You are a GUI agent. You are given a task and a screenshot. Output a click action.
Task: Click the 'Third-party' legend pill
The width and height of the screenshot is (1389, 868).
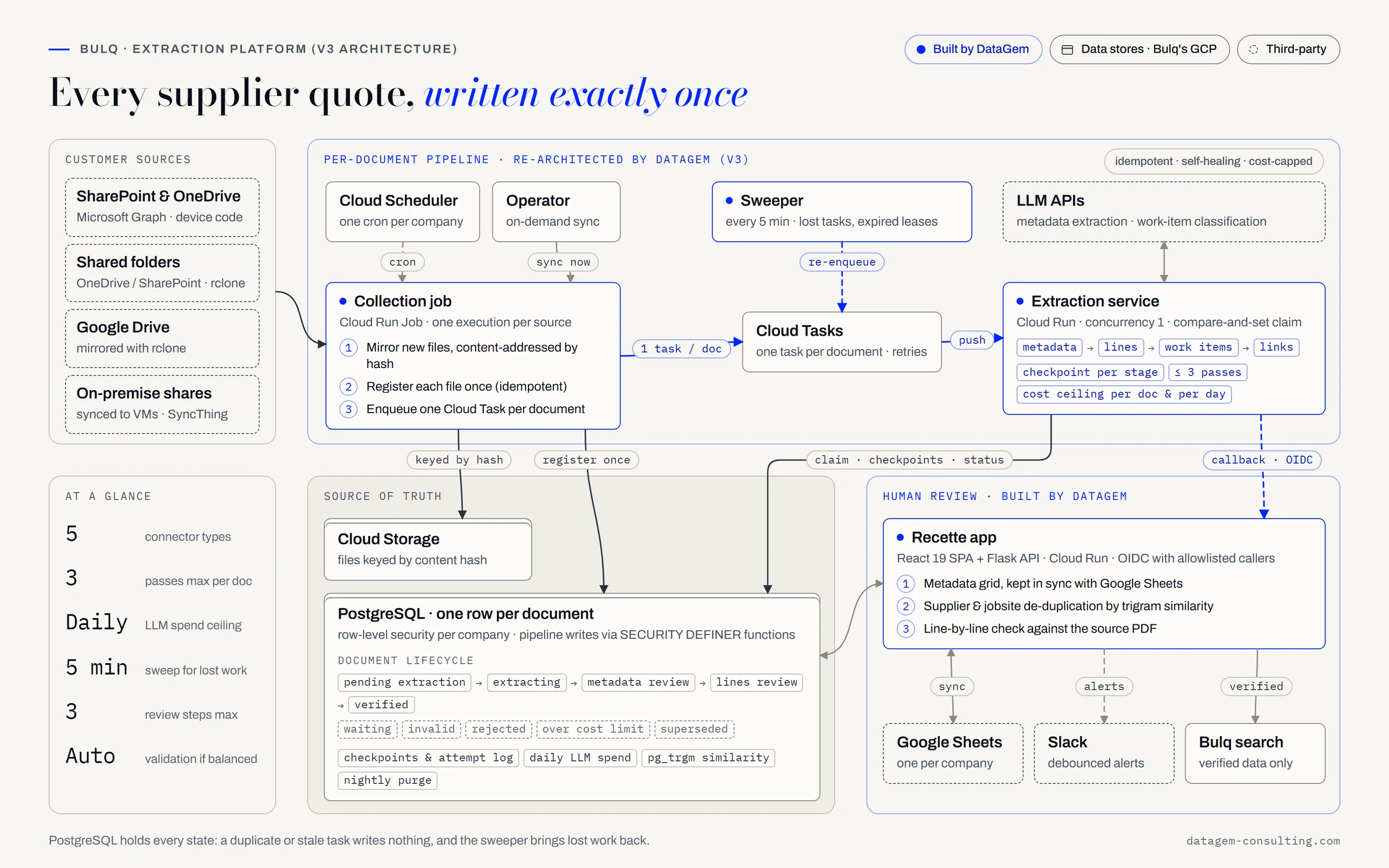1288,49
